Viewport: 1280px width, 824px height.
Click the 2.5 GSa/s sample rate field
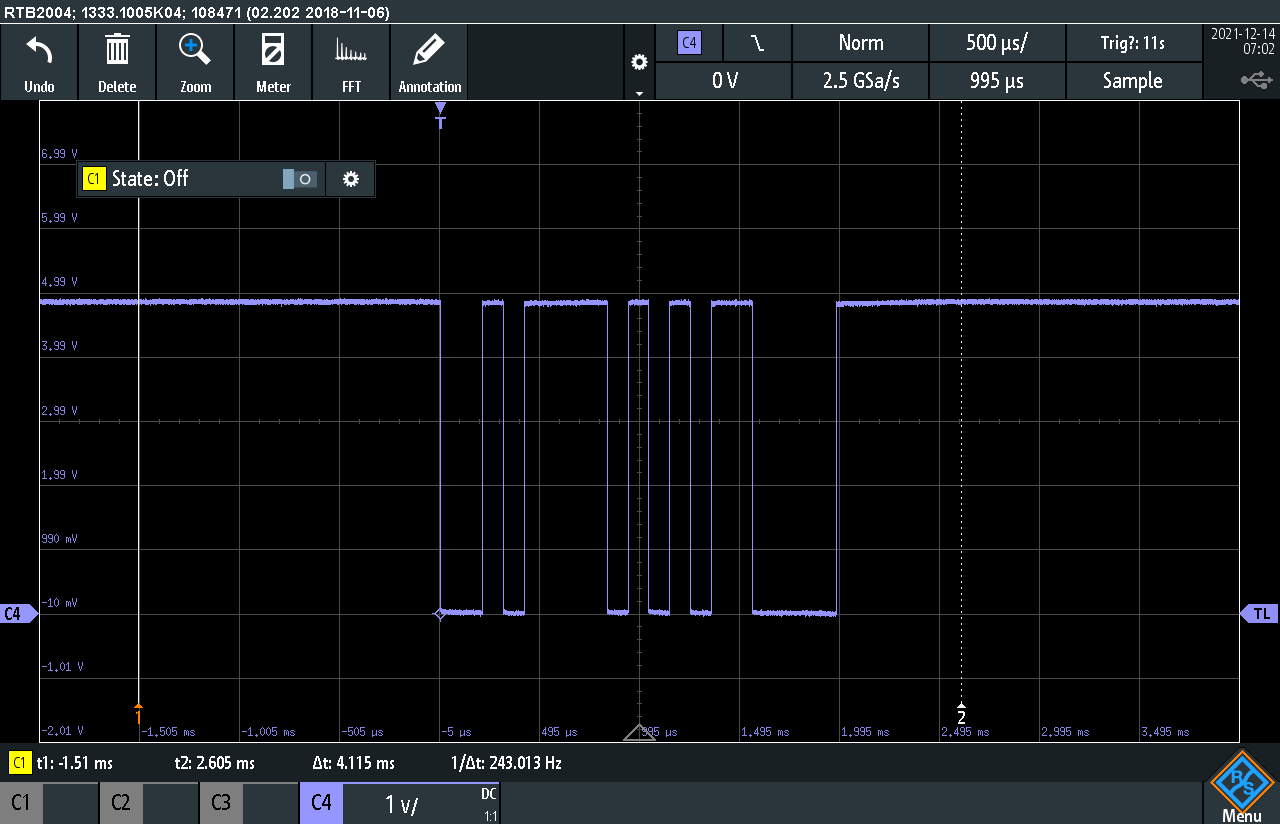(x=860, y=81)
